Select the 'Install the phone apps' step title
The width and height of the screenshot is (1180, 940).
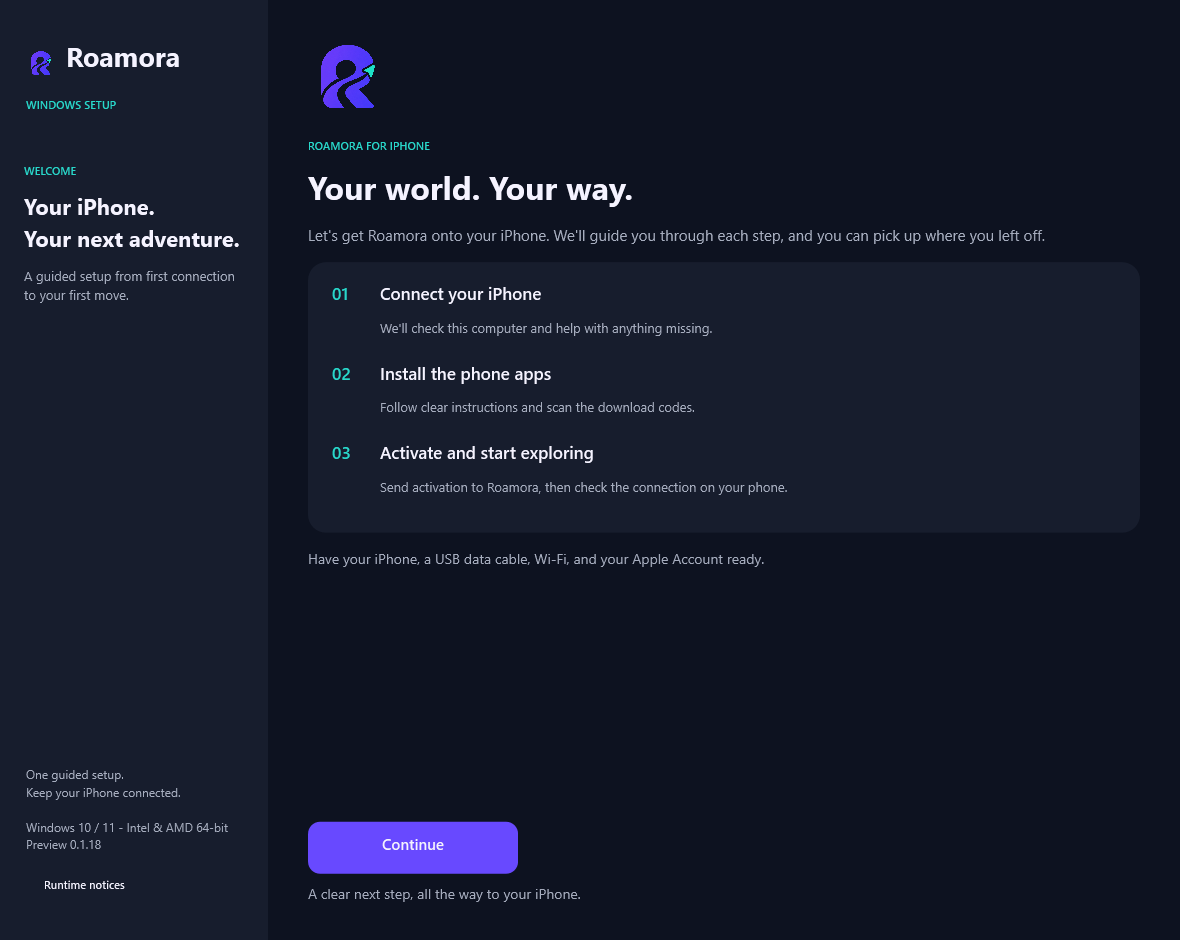point(465,374)
